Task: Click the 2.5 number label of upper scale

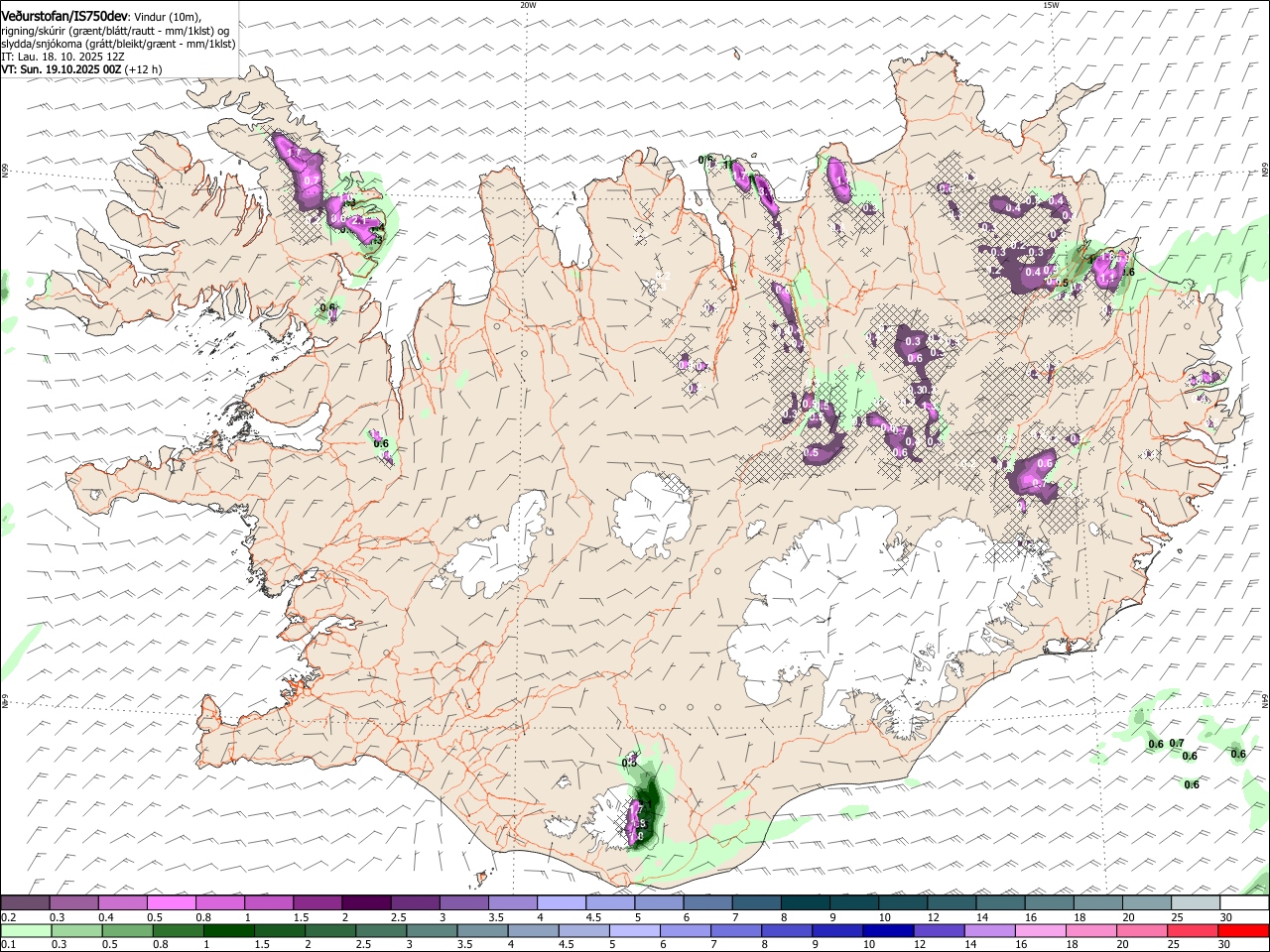Action: click(398, 916)
